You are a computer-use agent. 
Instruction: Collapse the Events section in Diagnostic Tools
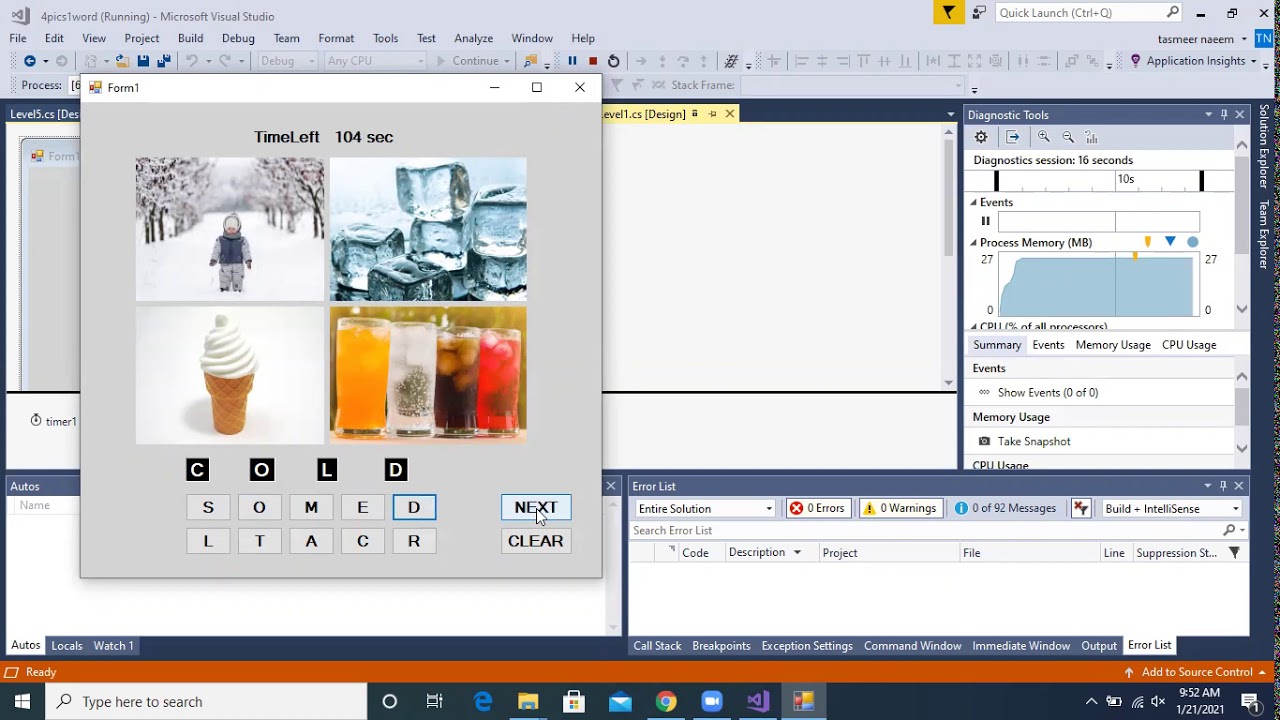click(974, 202)
